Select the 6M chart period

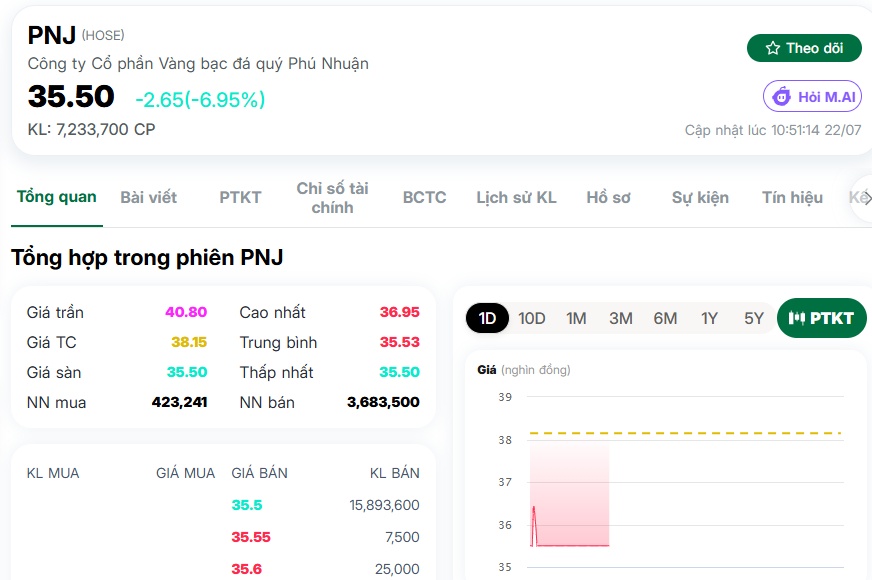click(665, 319)
